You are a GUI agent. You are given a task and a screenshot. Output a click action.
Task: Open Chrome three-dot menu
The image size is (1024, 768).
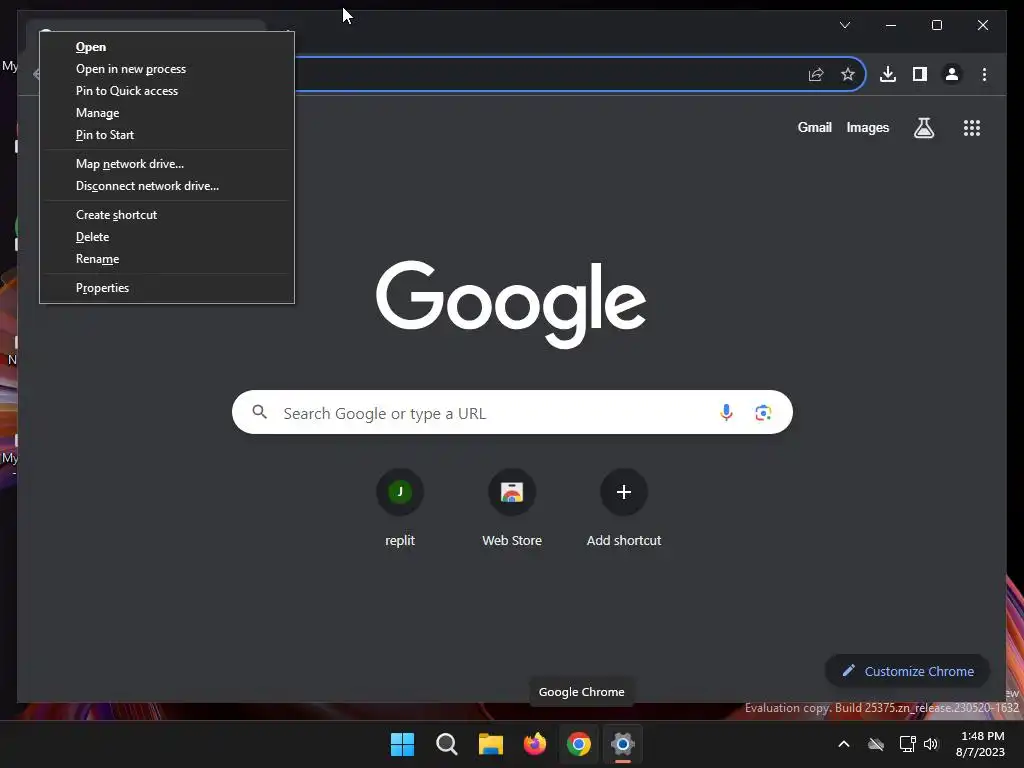tap(984, 74)
